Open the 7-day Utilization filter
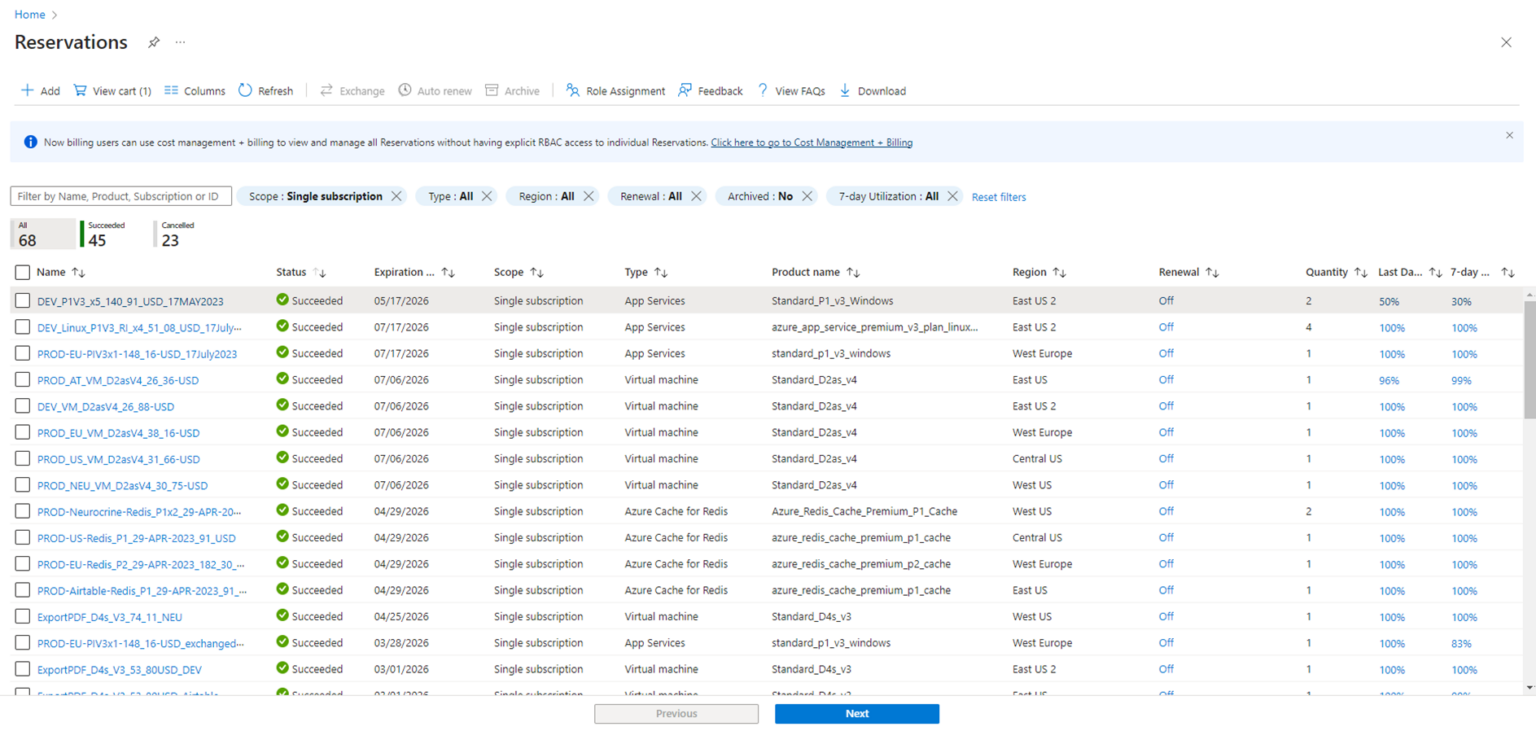Screen dimensions: 1536x731 886,196
